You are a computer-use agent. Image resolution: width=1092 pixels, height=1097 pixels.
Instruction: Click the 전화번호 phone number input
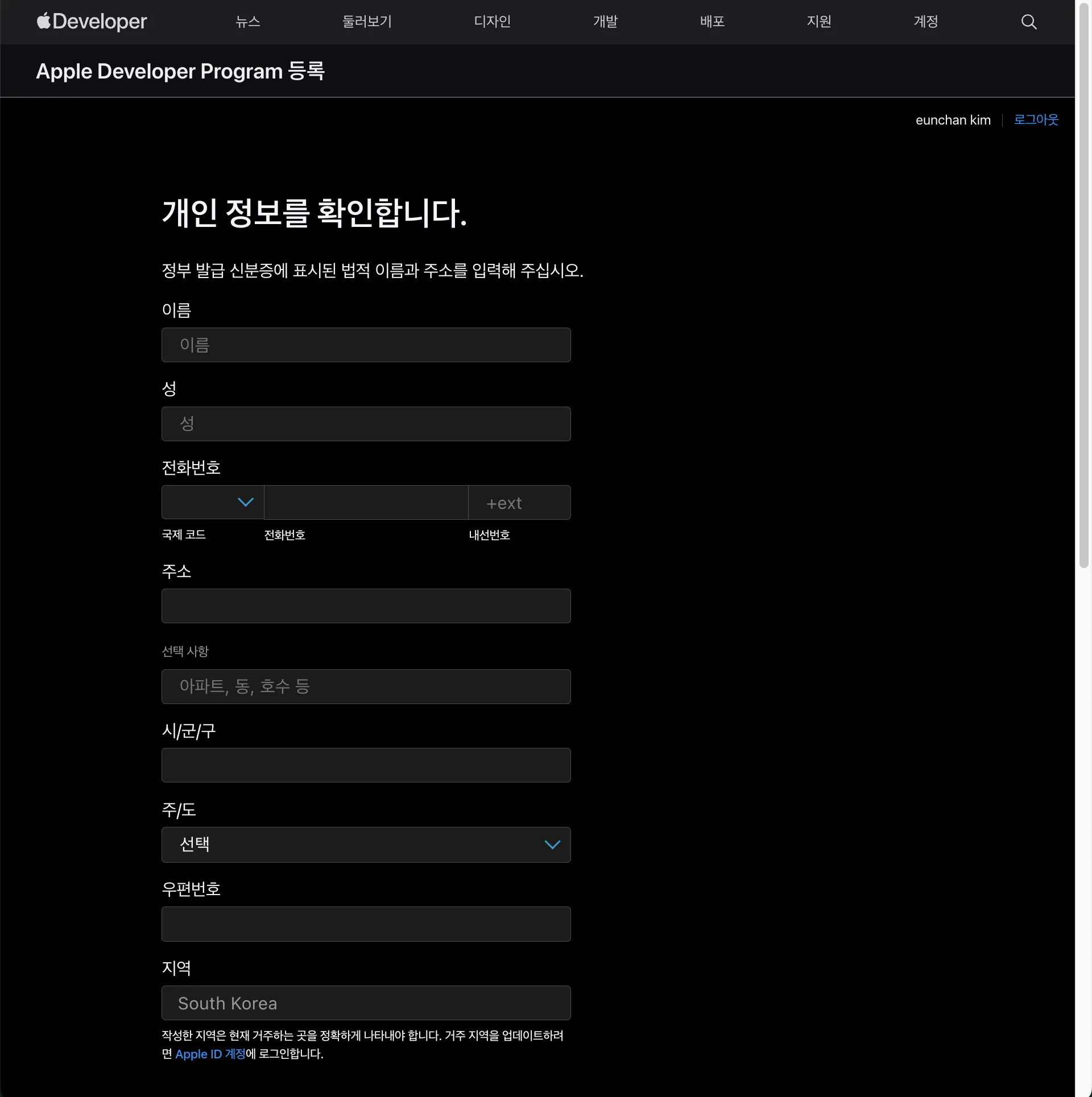(366, 502)
